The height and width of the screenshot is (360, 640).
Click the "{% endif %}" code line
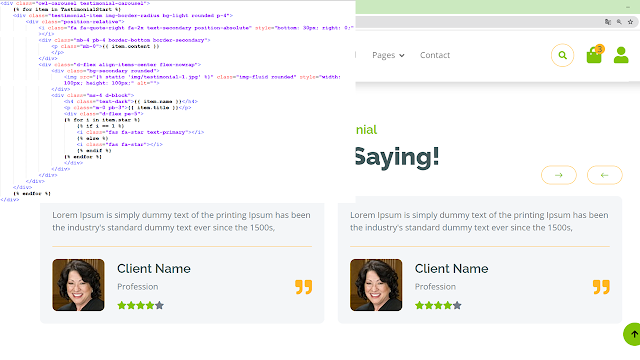click(x=94, y=151)
